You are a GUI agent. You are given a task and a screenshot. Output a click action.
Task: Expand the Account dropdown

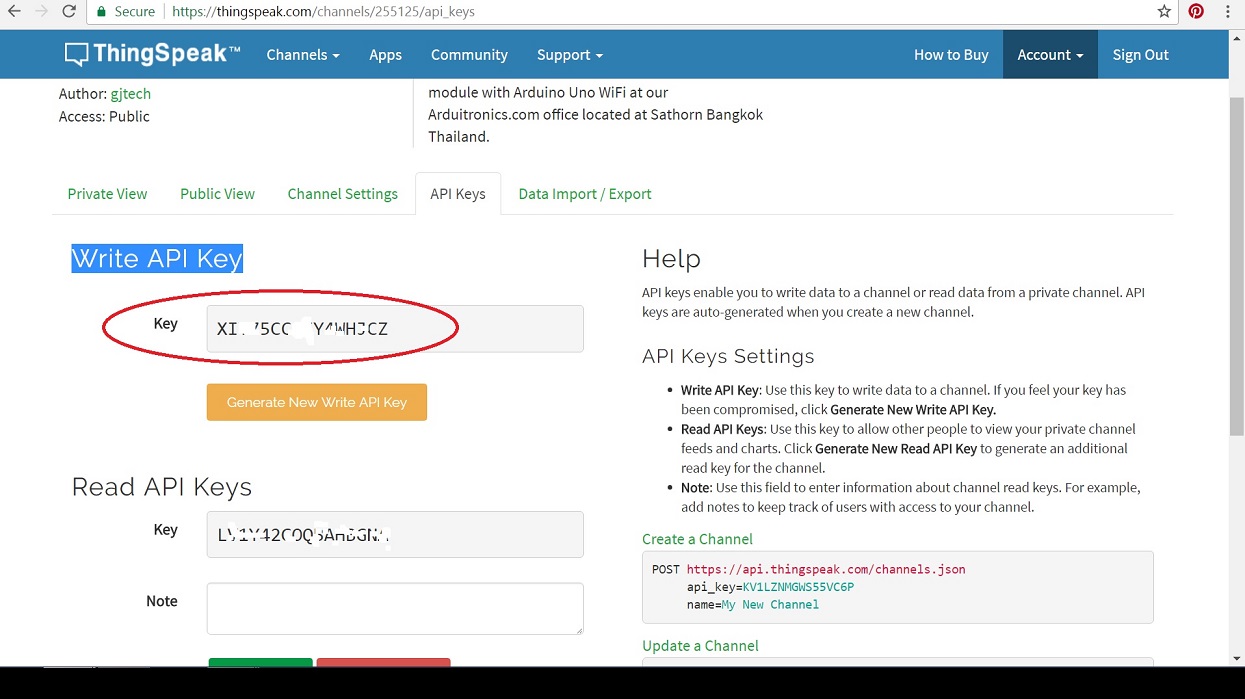coord(1050,55)
